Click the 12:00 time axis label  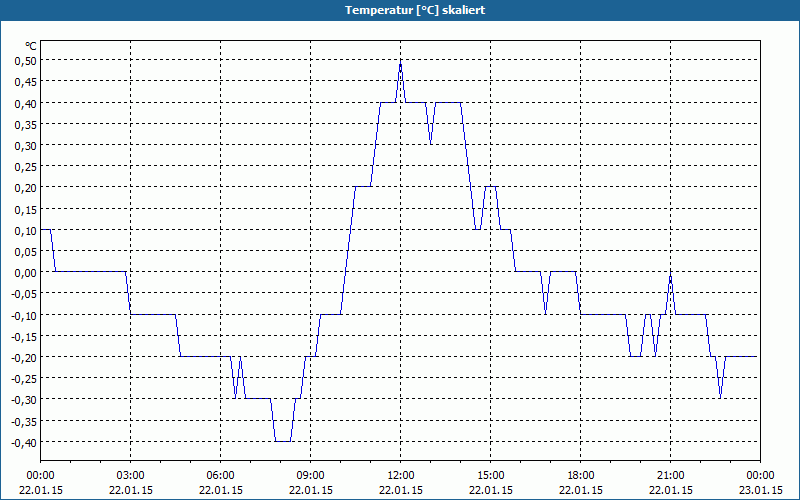pyautogui.click(x=401, y=476)
